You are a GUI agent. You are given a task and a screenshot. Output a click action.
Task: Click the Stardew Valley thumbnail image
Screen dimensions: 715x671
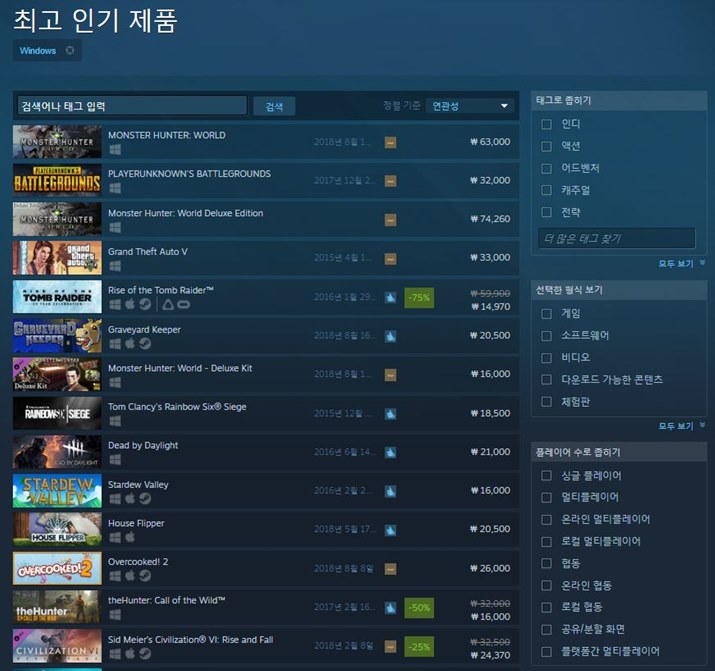[57, 491]
